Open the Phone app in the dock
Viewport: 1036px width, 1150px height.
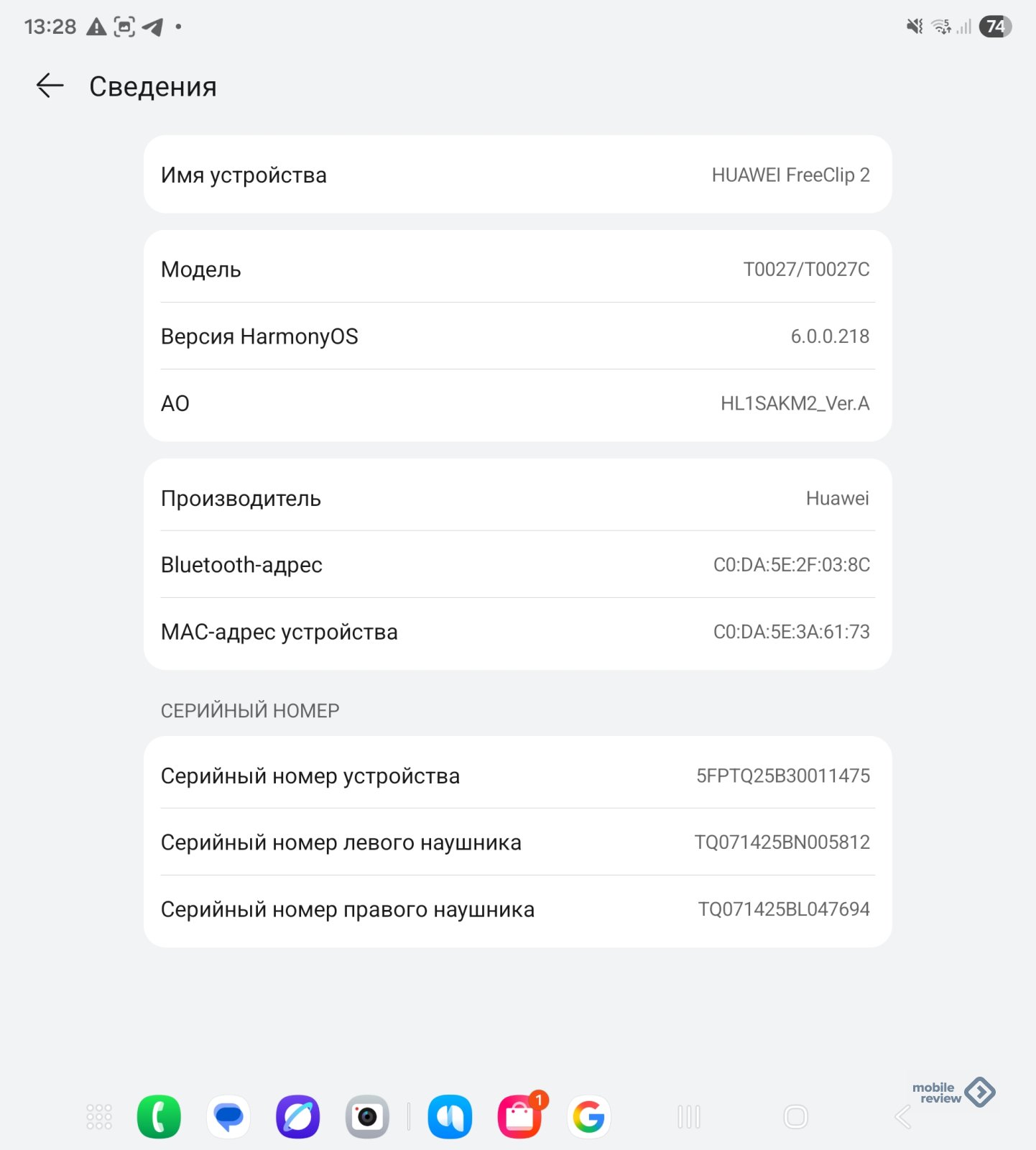point(159,1117)
